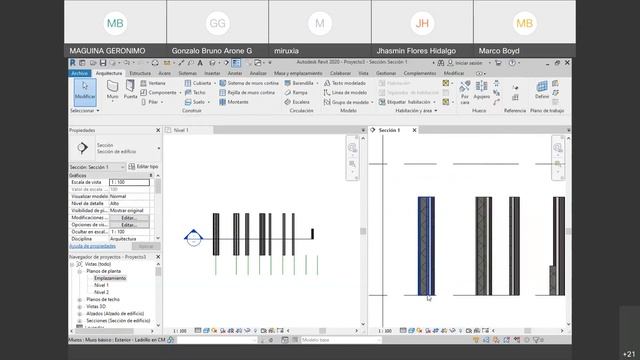Image resolution: width=640 pixels, height=360 pixels.
Task: Close the Propiedades panel
Action: click(158, 130)
